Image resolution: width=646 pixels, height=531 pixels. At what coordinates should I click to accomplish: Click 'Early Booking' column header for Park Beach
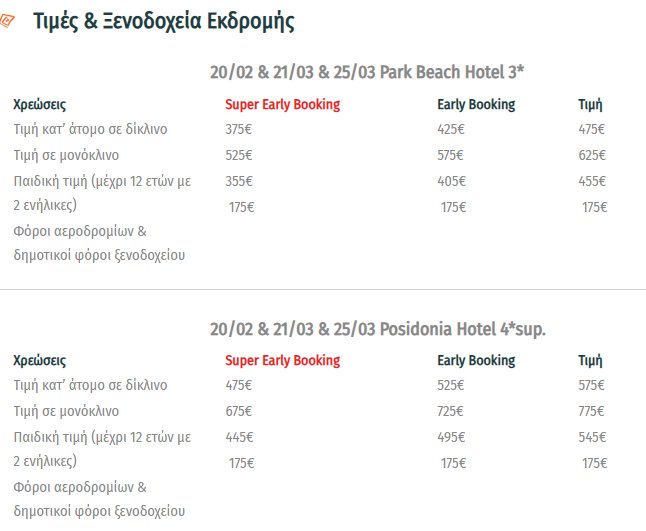pos(476,104)
